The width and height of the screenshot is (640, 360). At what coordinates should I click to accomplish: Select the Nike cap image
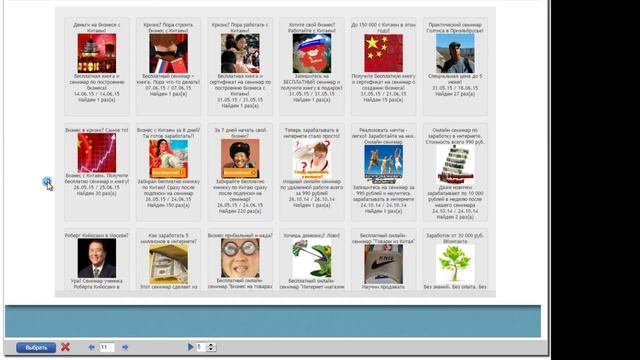[383, 264]
